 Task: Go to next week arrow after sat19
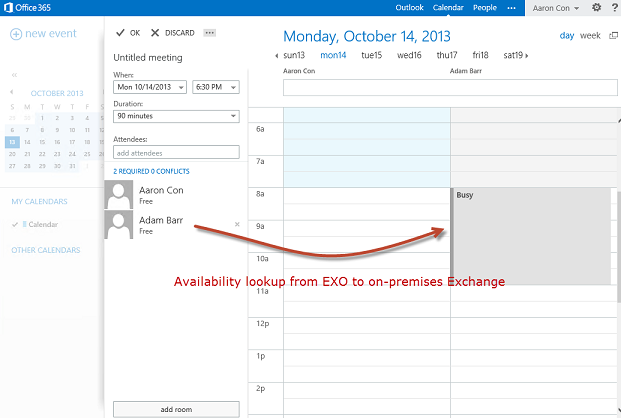(527, 56)
